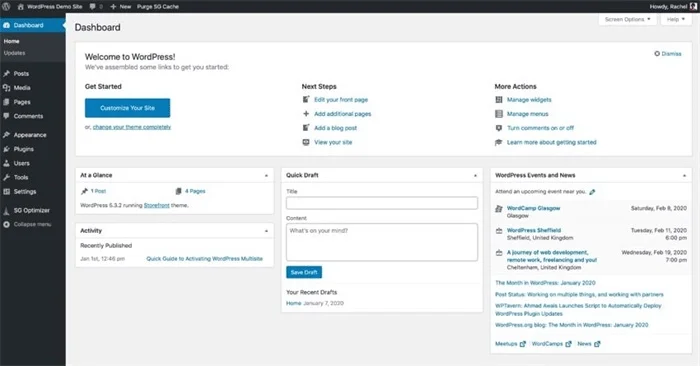Click graduation cap icon beside Learn more
This screenshot has width=700, height=366.
499,142
